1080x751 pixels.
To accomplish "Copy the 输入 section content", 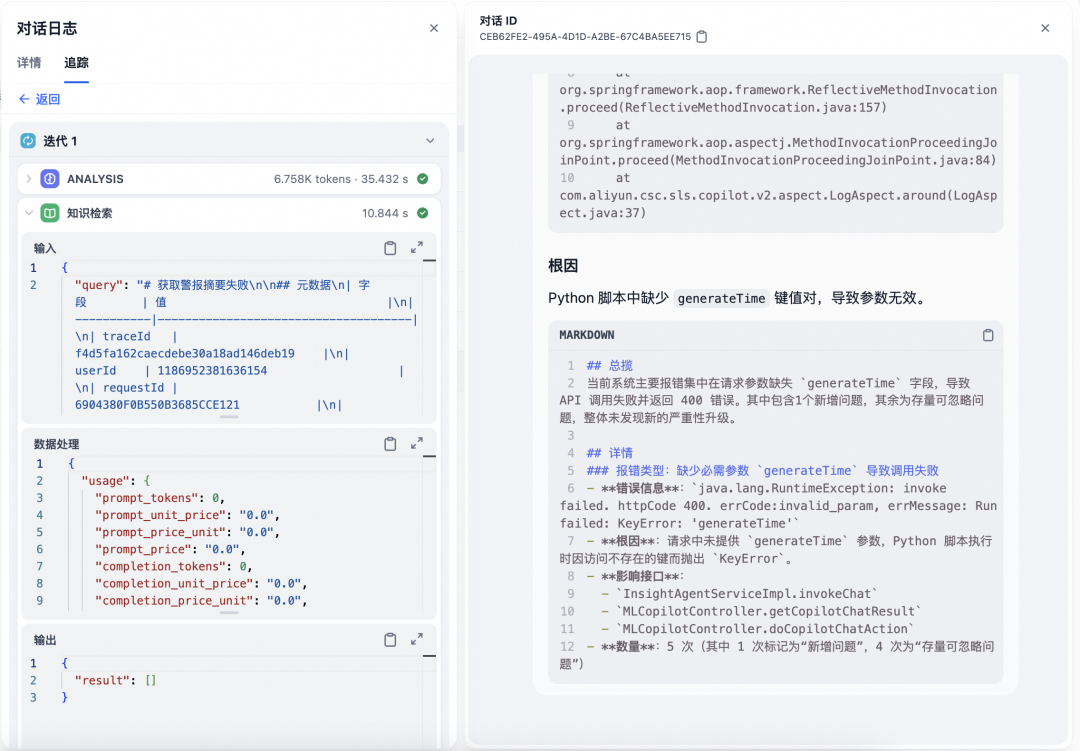I will point(391,248).
